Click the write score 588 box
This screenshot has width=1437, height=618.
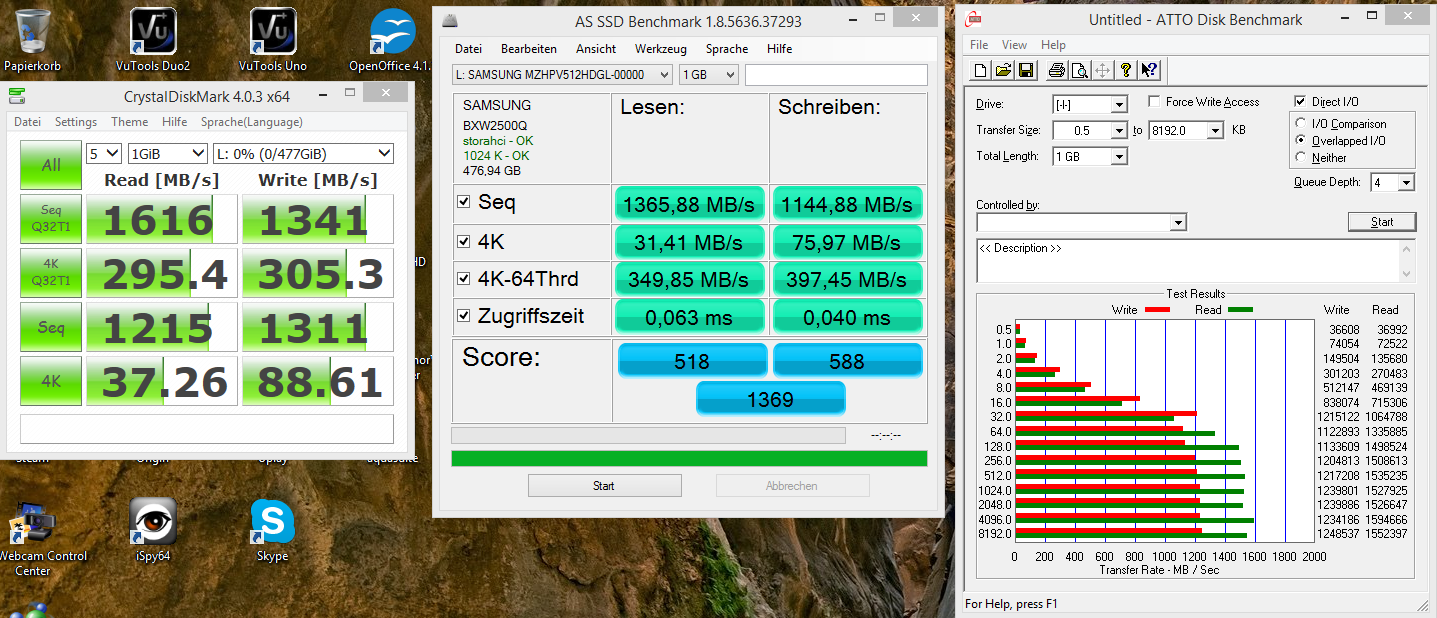[847, 361]
